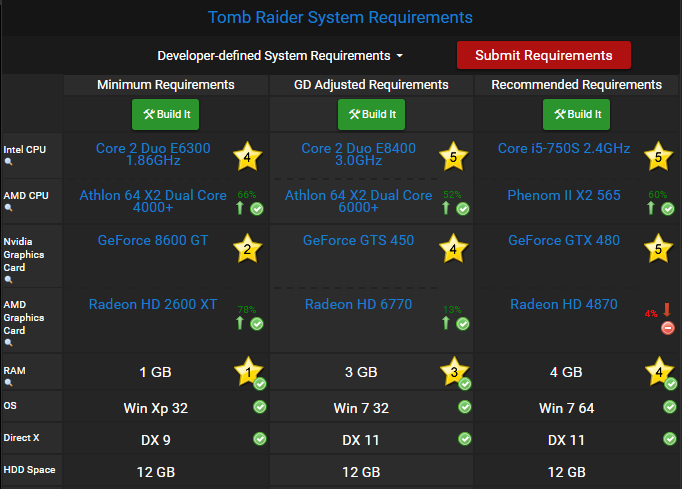Click green check beside Win 7 64
This screenshot has height=489, width=682.
670,407
